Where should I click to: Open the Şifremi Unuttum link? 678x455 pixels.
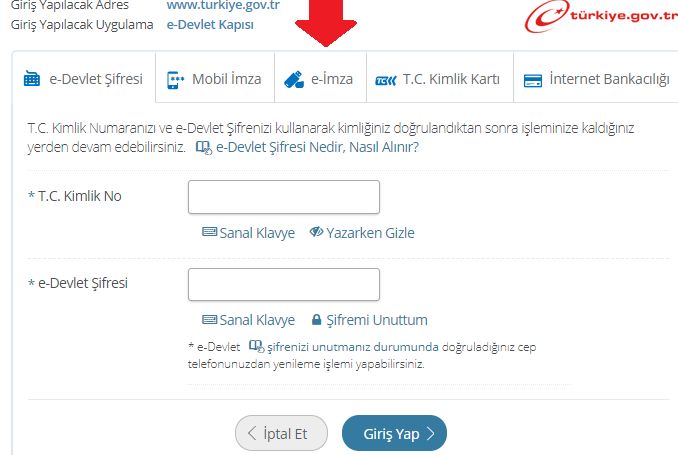[x=370, y=320]
